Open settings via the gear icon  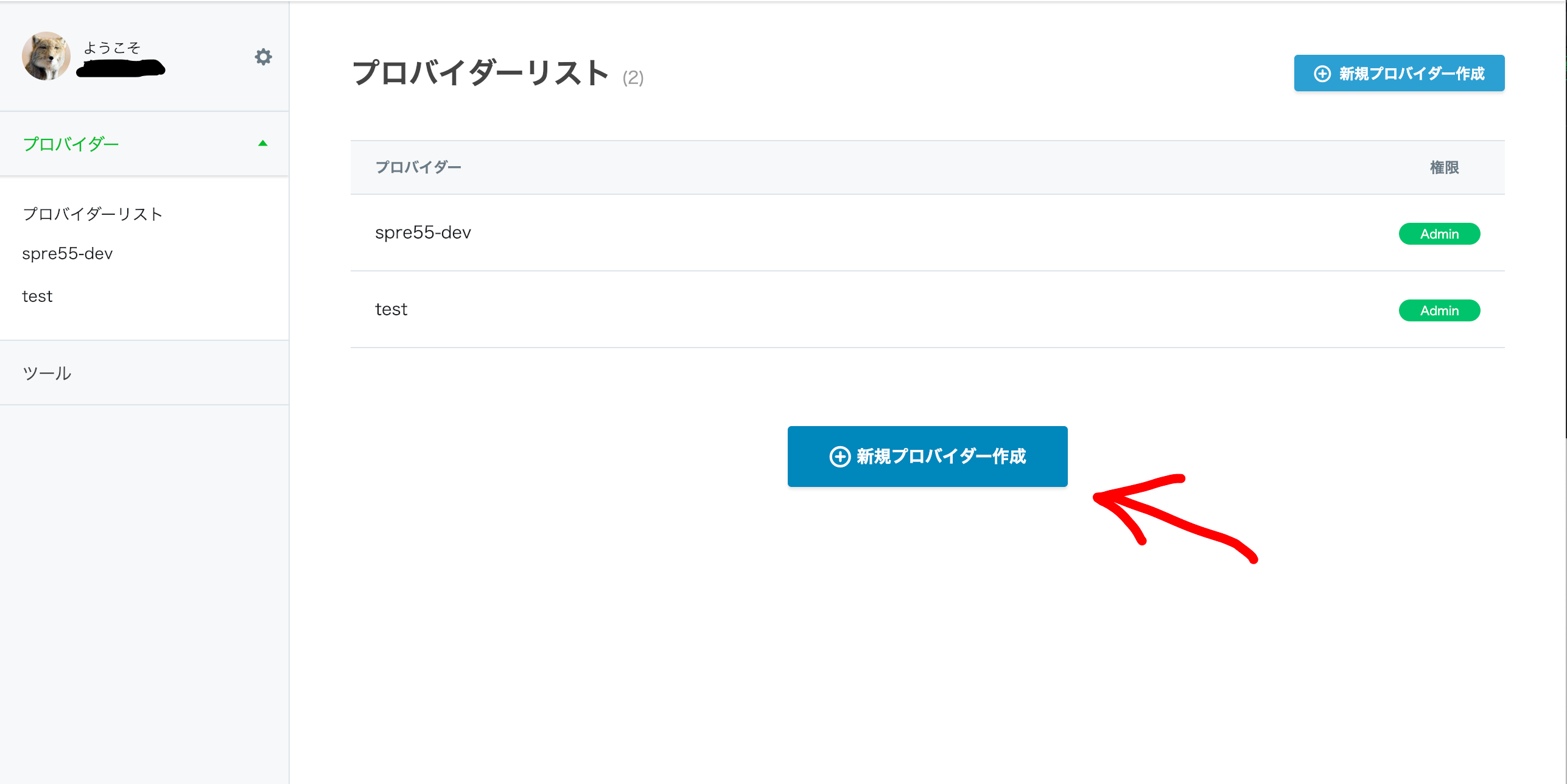click(x=264, y=58)
